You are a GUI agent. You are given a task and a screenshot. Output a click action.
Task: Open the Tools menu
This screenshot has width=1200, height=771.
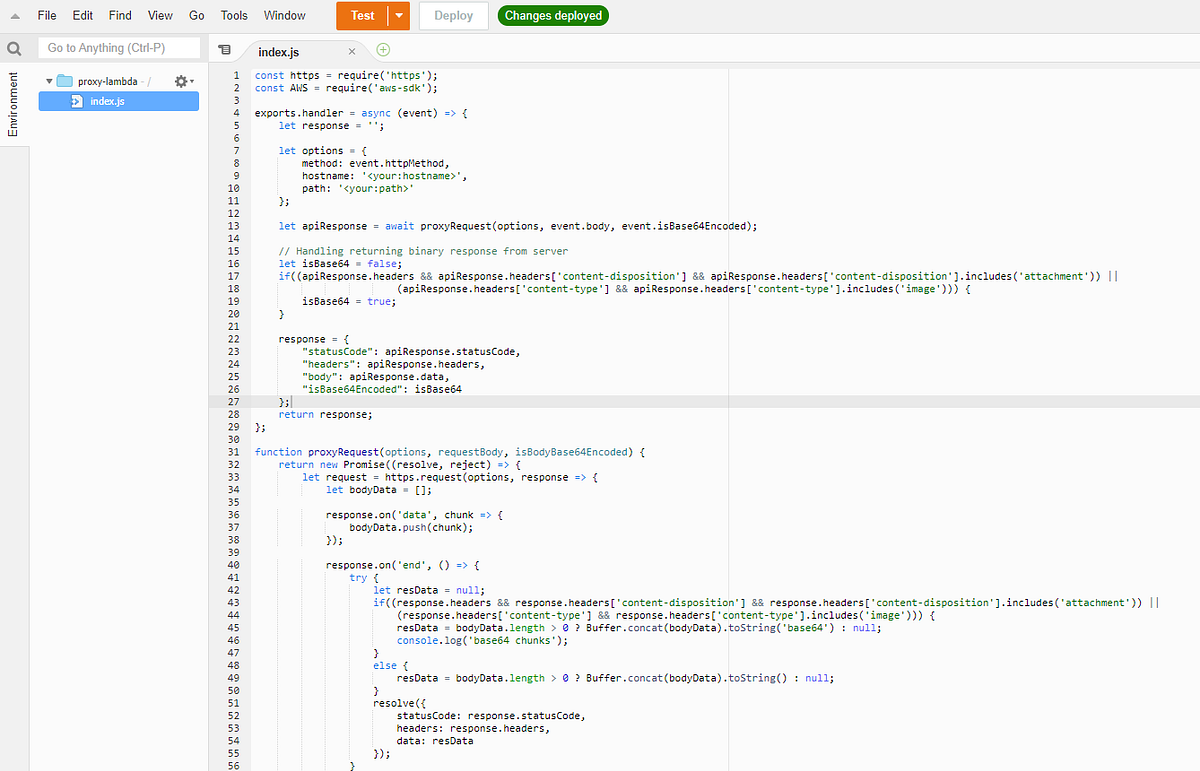(234, 16)
